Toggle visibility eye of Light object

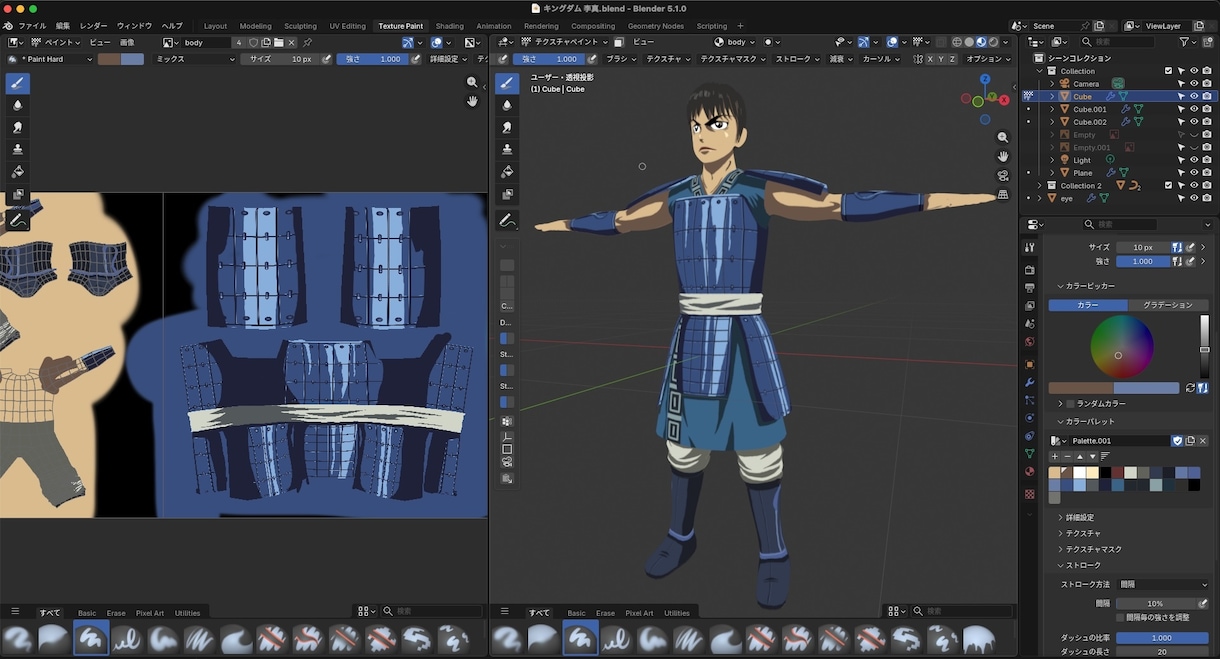(x=1194, y=160)
